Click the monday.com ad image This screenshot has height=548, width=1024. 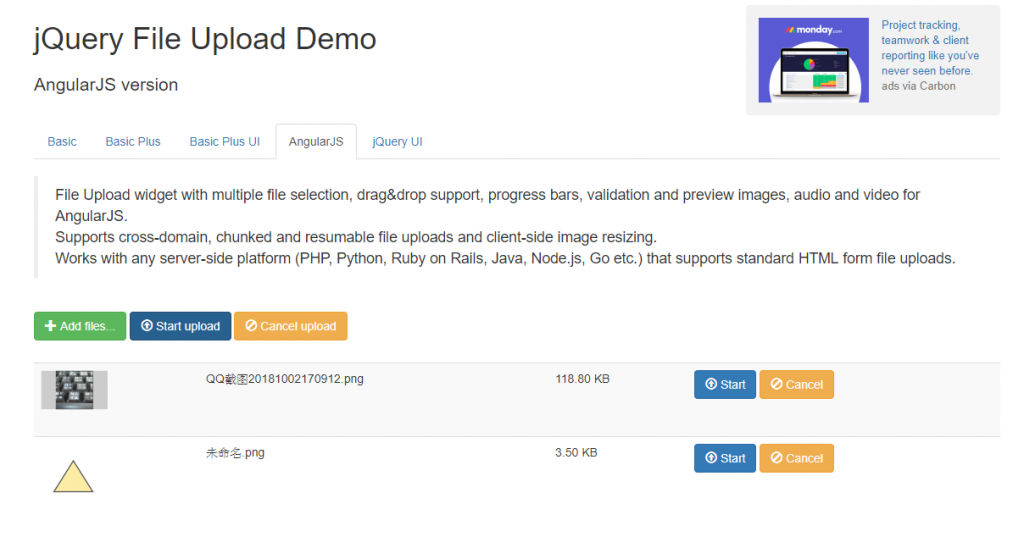pyautogui.click(x=813, y=59)
